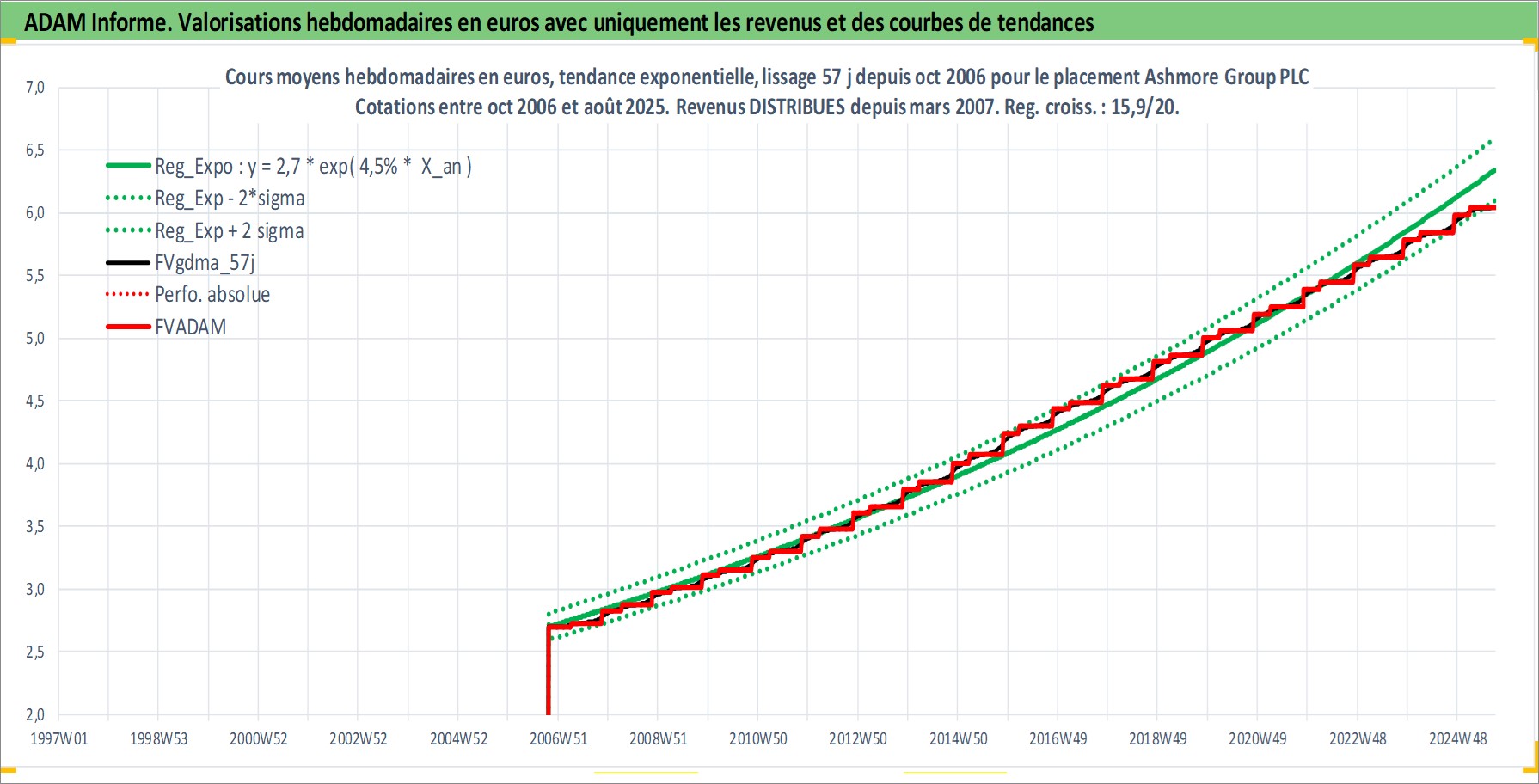
Task: Click y-axis label 6,0
Action: coord(34,212)
